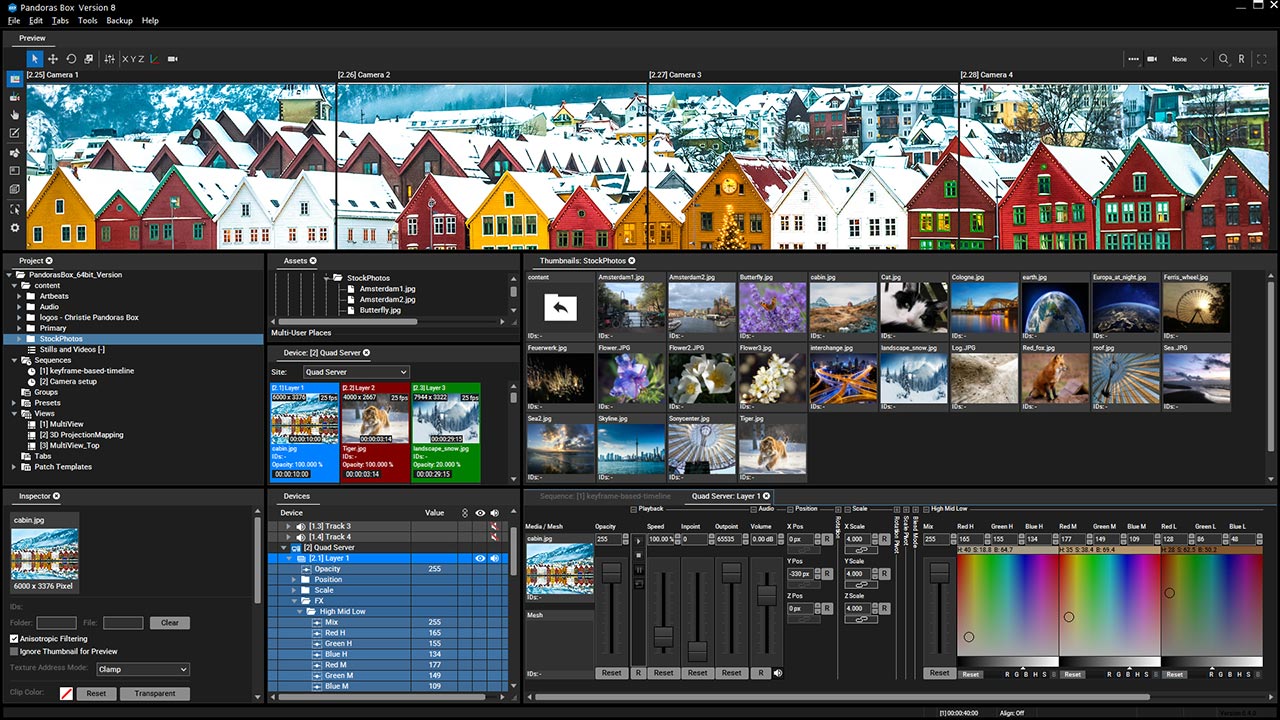Click Reset button under Opacity fader
The width and height of the screenshot is (1280, 720).
coord(611,673)
